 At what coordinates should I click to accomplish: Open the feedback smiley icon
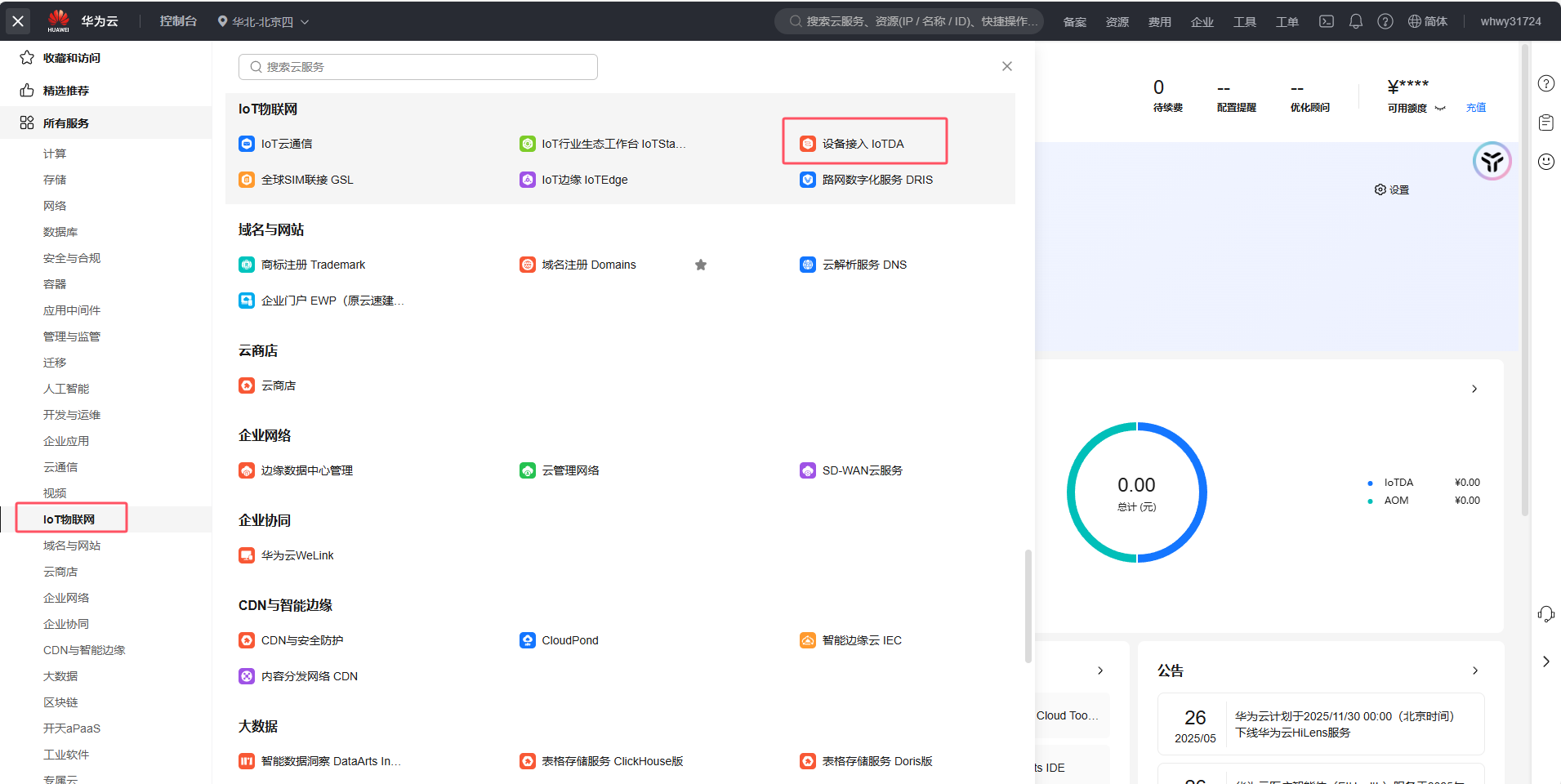coord(1546,162)
